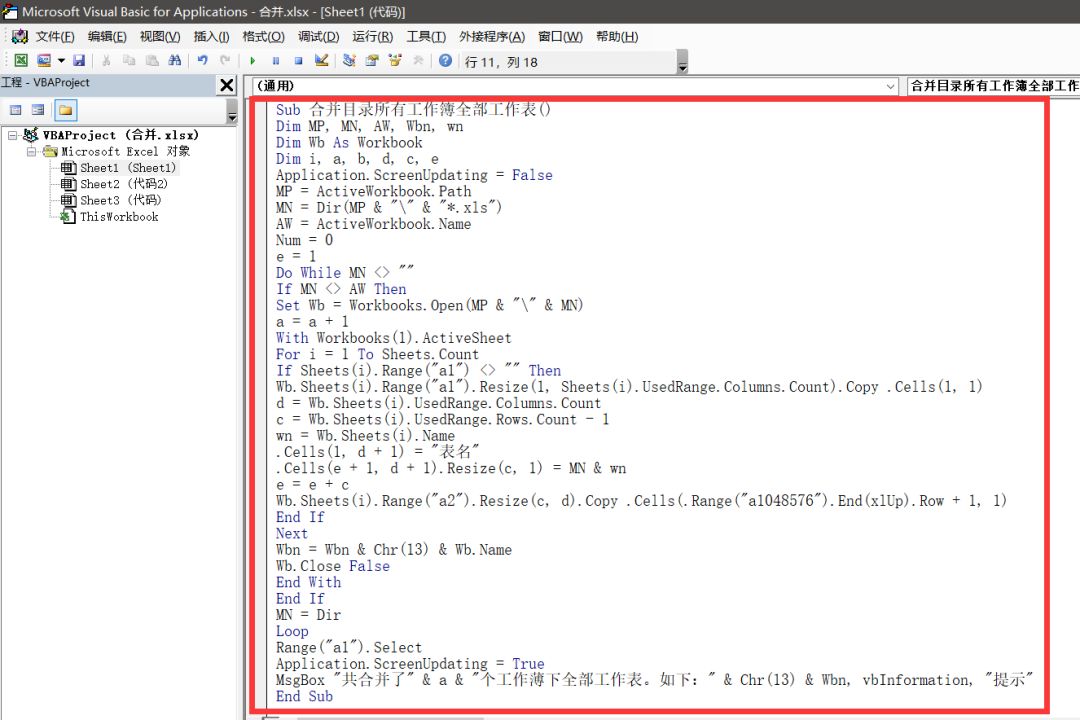Screen dimensions: 1080x720
Task: Open the 编辑(E) menu
Action: click(x=107, y=37)
